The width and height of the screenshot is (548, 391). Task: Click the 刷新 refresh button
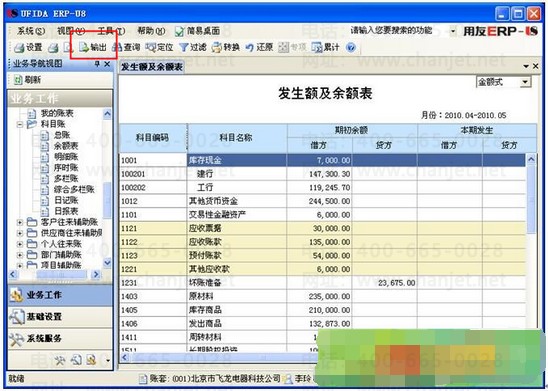pyautogui.click(x=27, y=80)
